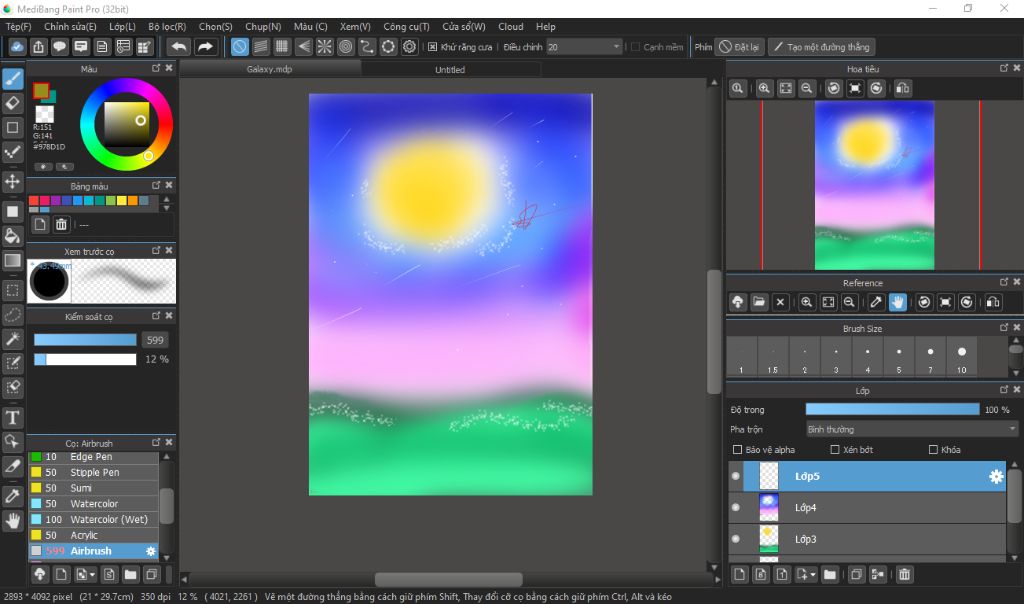Viewport: 1024px width, 604px height.
Task: Open snap settings gear in toolbar
Action: pyautogui.click(x=409, y=47)
